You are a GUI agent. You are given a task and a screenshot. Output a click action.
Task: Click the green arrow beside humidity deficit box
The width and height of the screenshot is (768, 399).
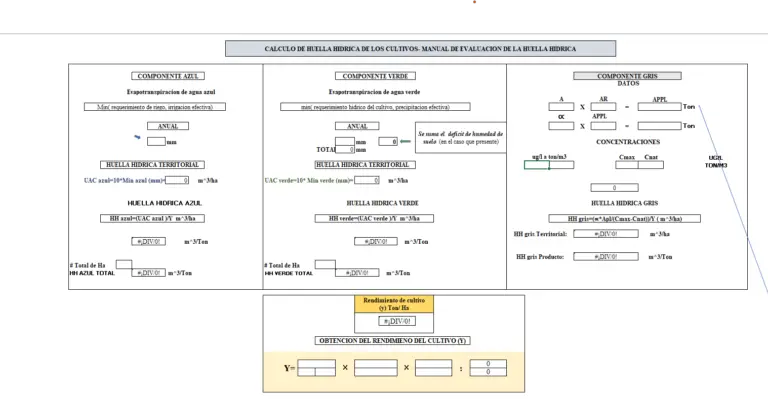(x=405, y=141)
